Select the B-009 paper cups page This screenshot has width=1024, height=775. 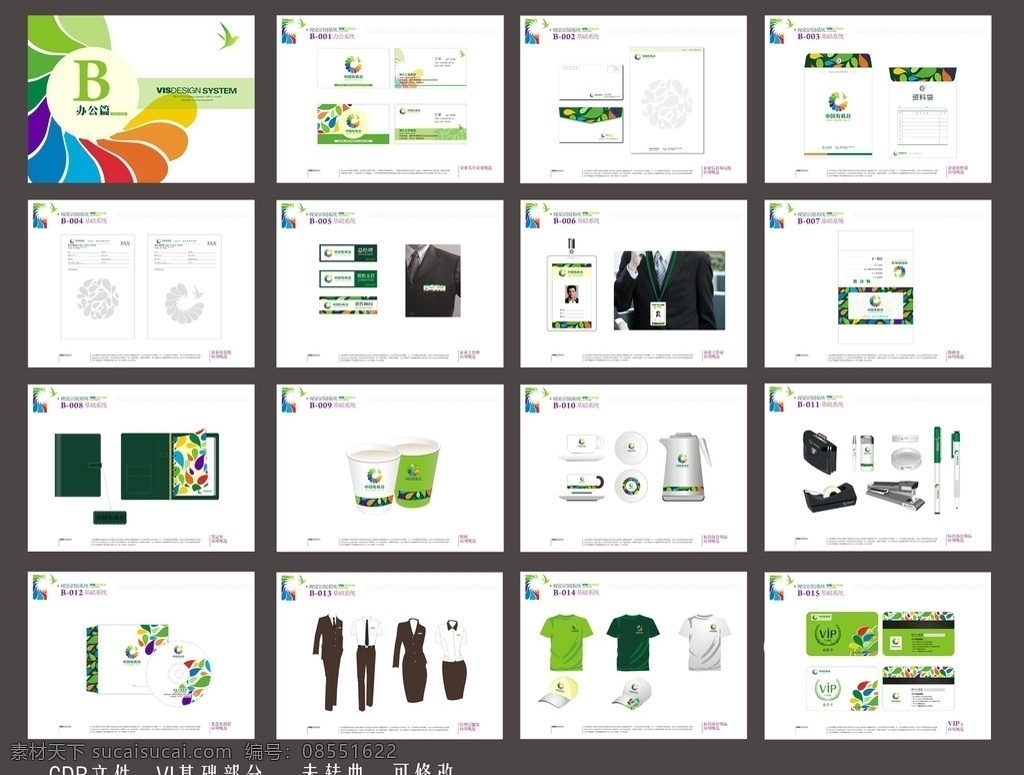pyautogui.click(x=390, y=467)
